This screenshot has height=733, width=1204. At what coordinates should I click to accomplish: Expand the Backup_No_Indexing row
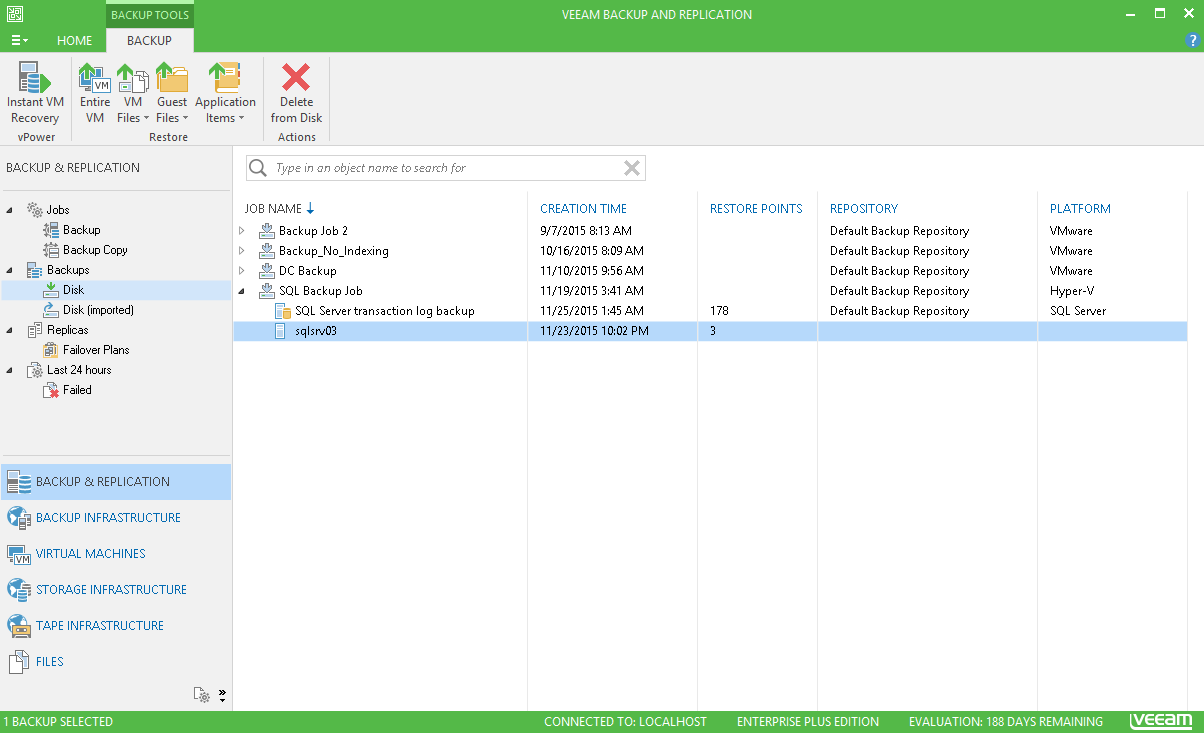coord(241,251)
